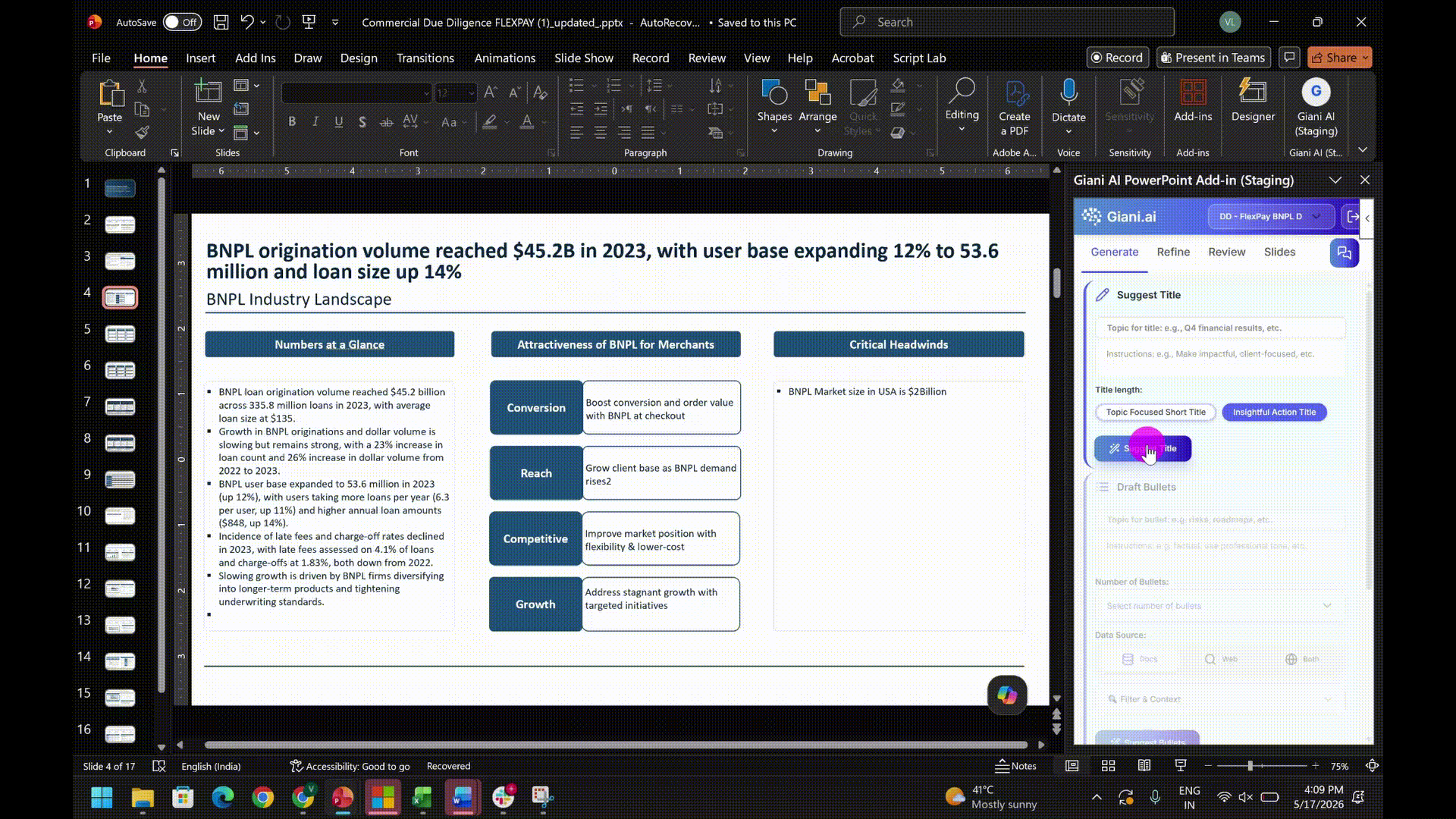Screen dimensions: 1456x819
Task: Toggle text Shadow formatting
Action: point(362,121)
